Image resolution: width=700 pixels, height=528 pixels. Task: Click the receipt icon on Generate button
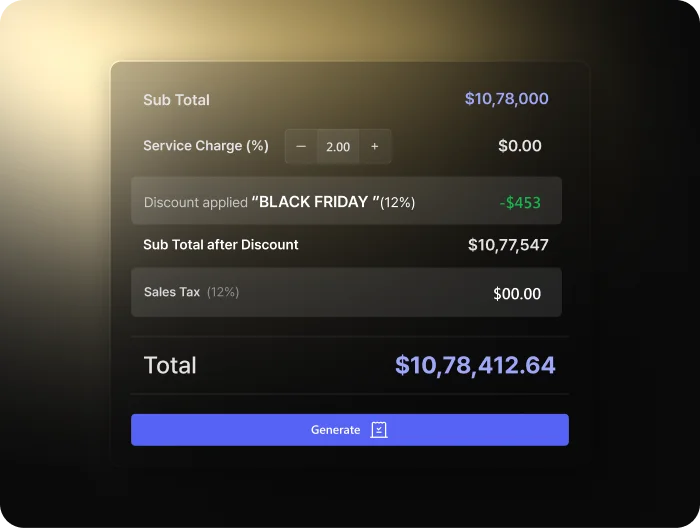coord(379,430)
